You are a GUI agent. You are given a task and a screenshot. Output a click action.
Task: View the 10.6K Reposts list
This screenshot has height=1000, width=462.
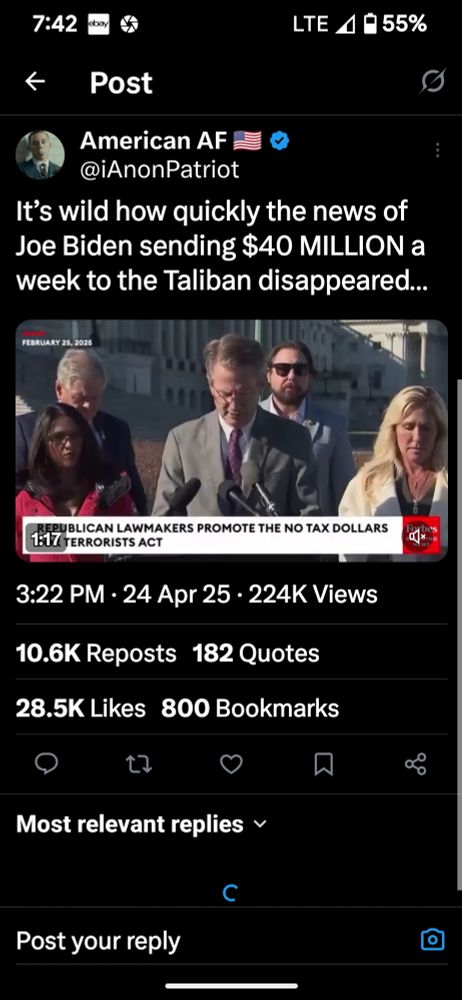pos(96,653)
